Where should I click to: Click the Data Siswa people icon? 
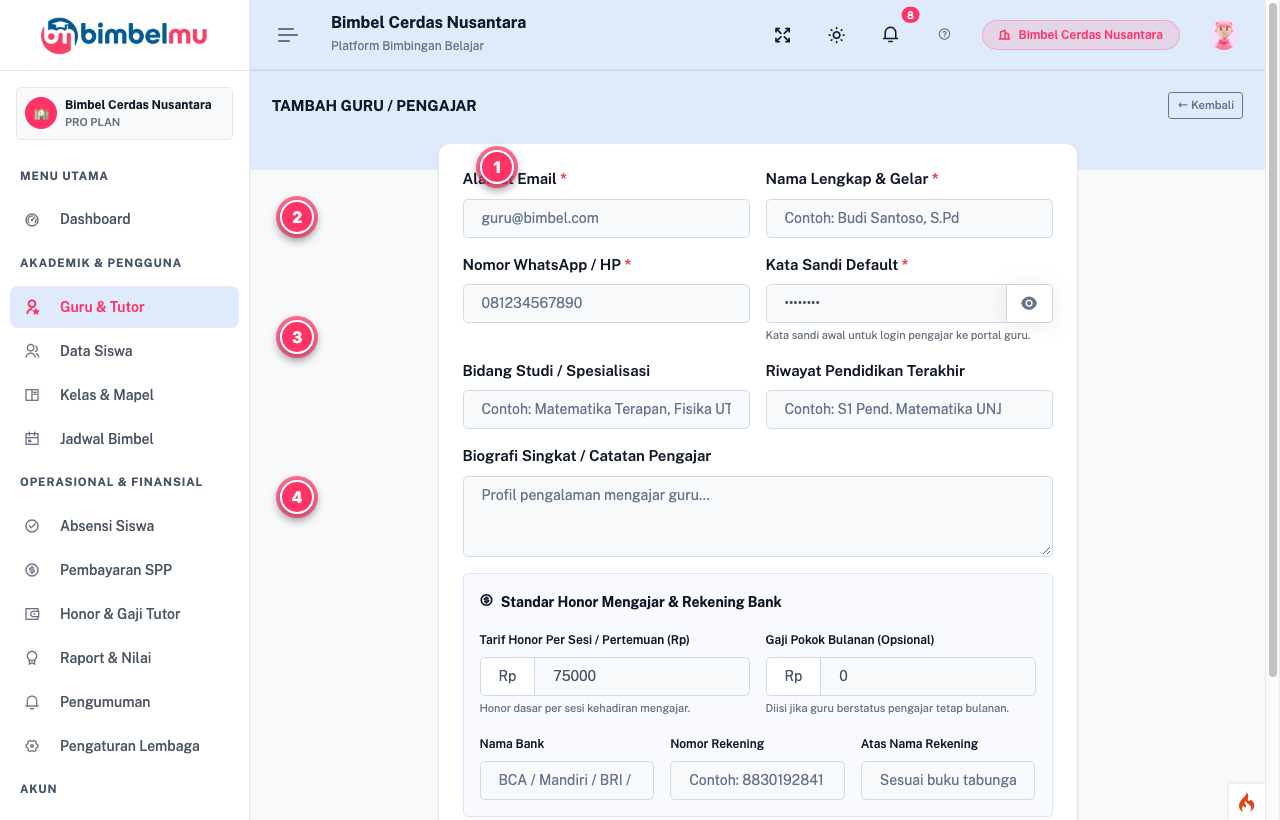click(x=32, y=351)
